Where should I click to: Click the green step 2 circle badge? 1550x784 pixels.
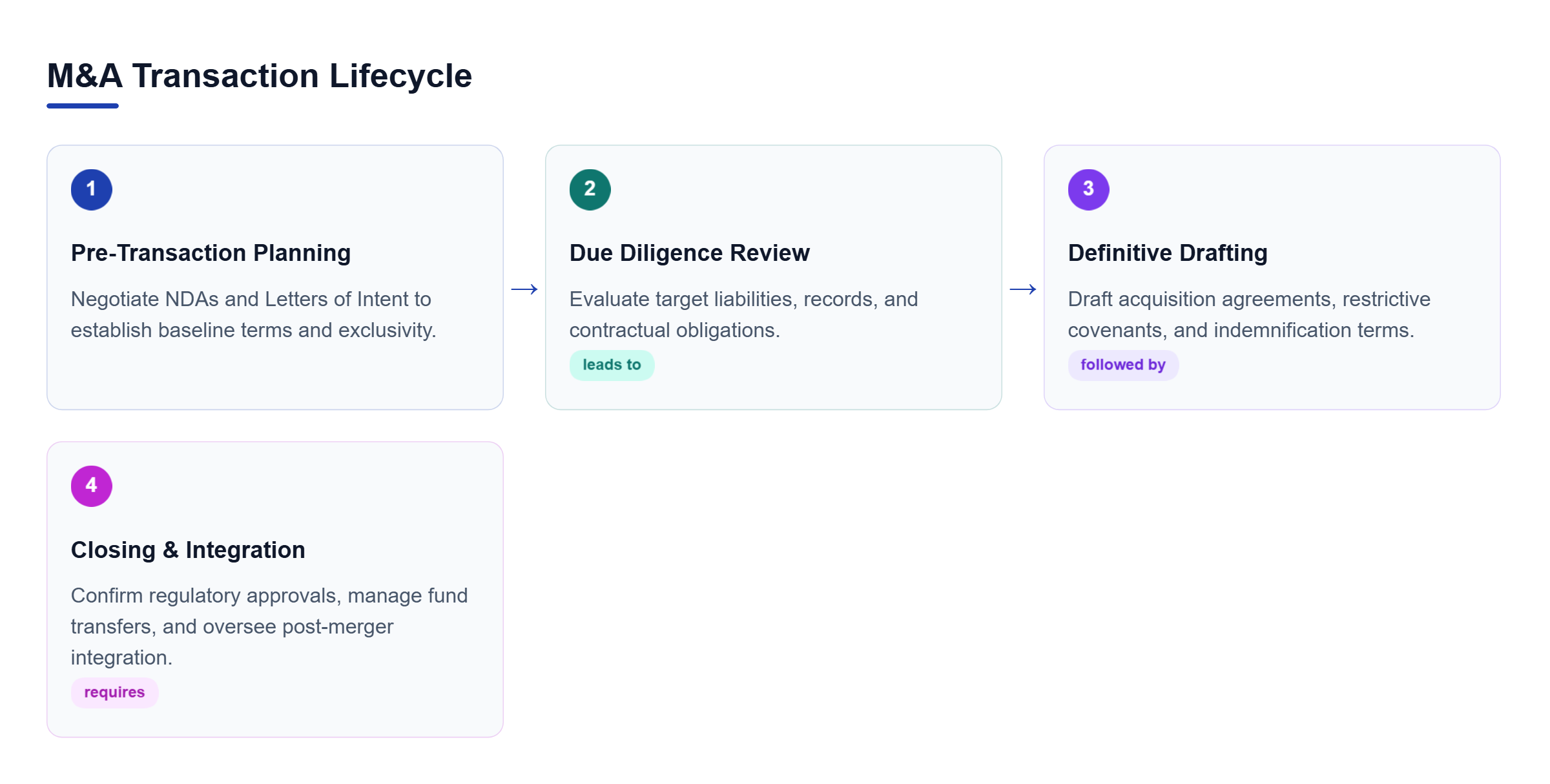[590, 190]
